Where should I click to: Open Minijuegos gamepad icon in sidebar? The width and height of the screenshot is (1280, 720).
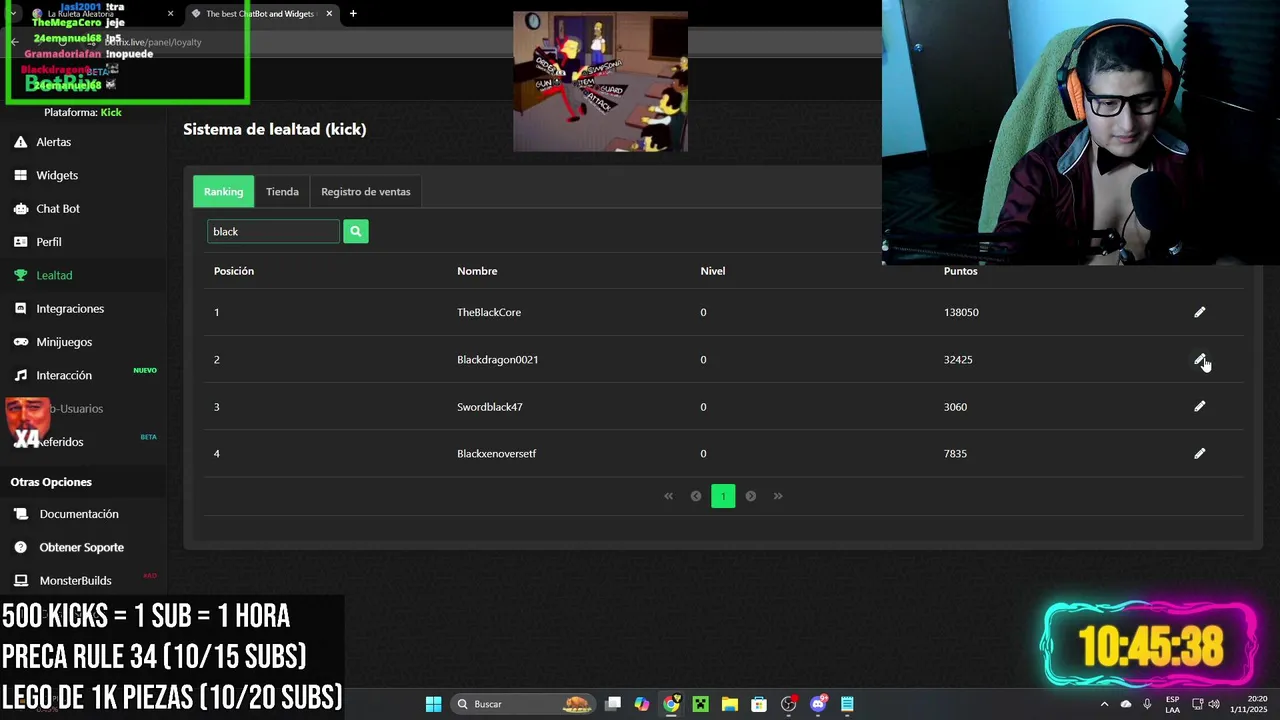click(20, 342)
